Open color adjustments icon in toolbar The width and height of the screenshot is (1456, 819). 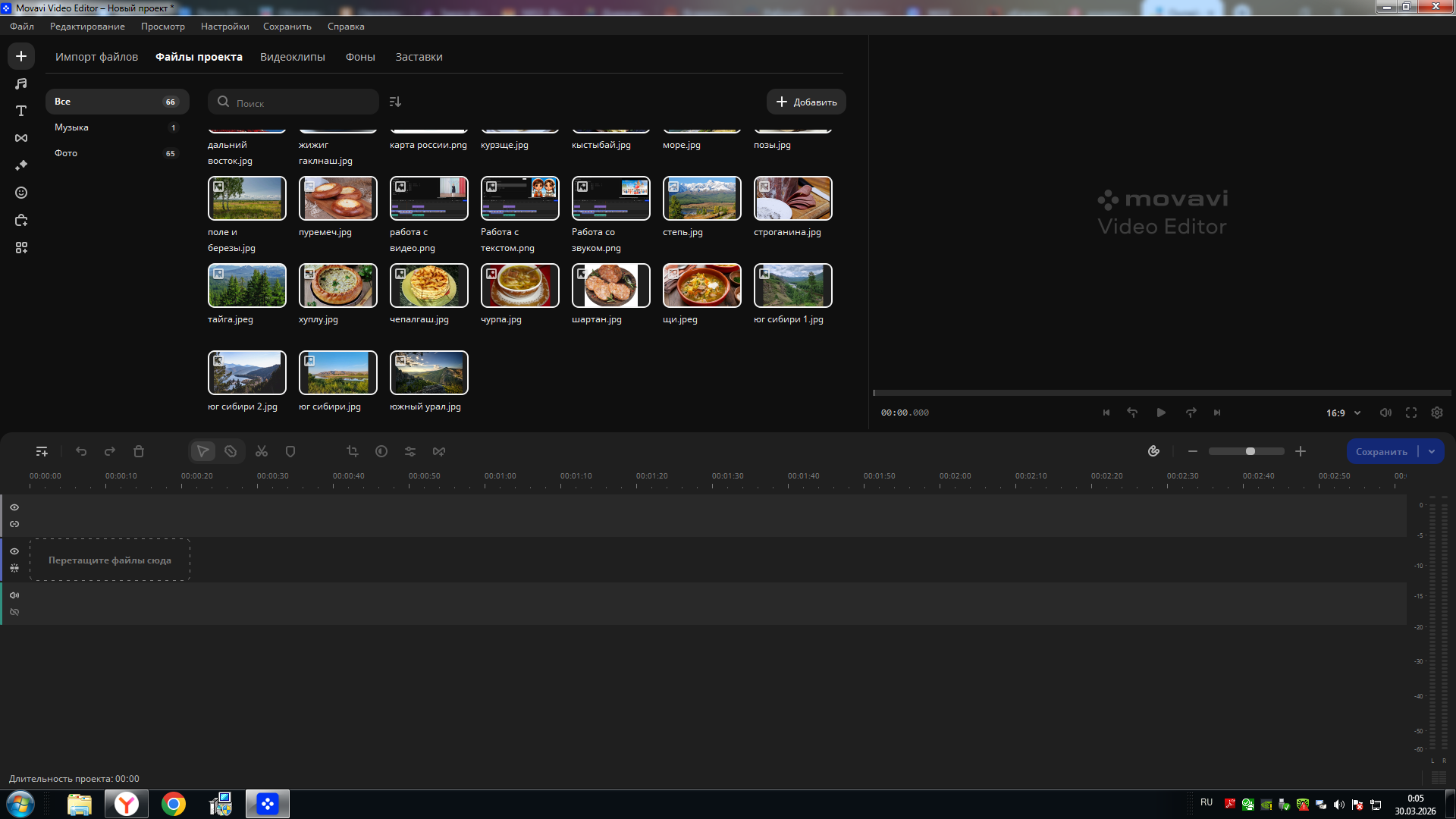(381, 451)
